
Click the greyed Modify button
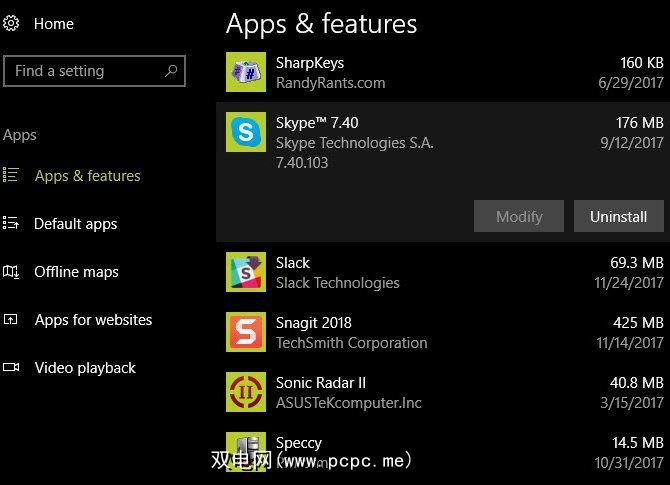[519, 216]
